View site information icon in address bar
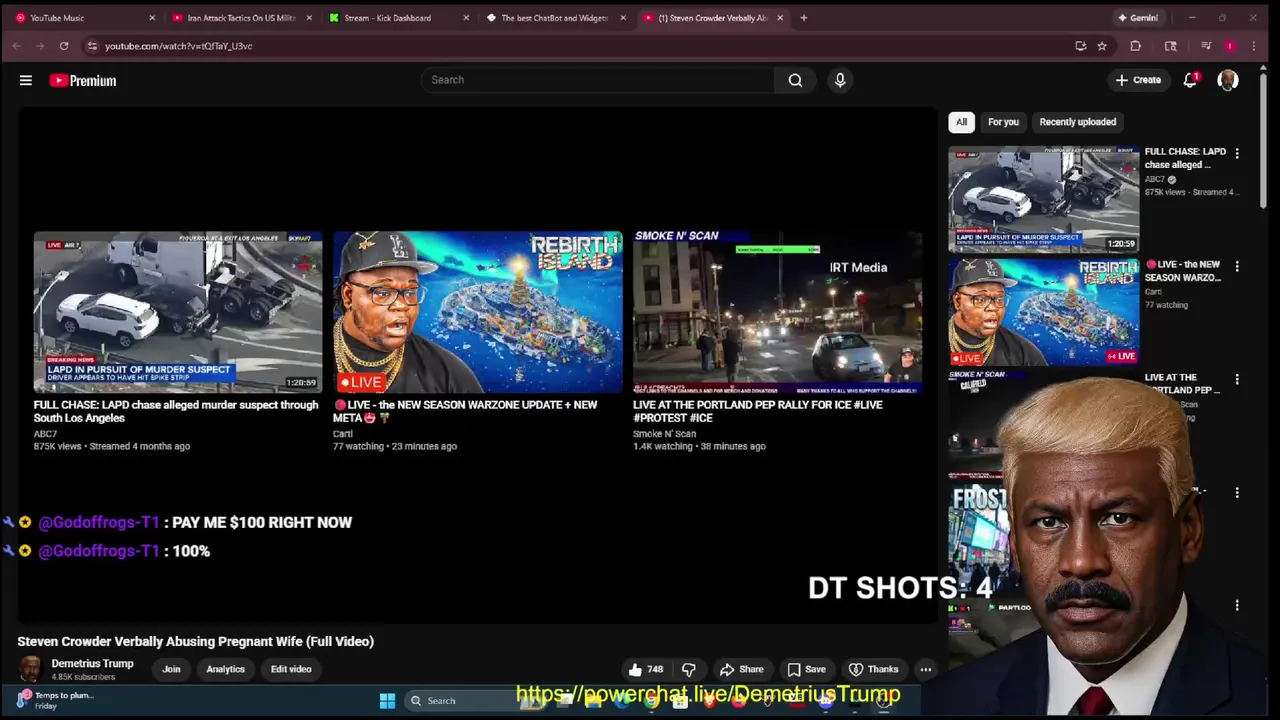The width and height of the screenshot is (1280, 720). (92, 46)
